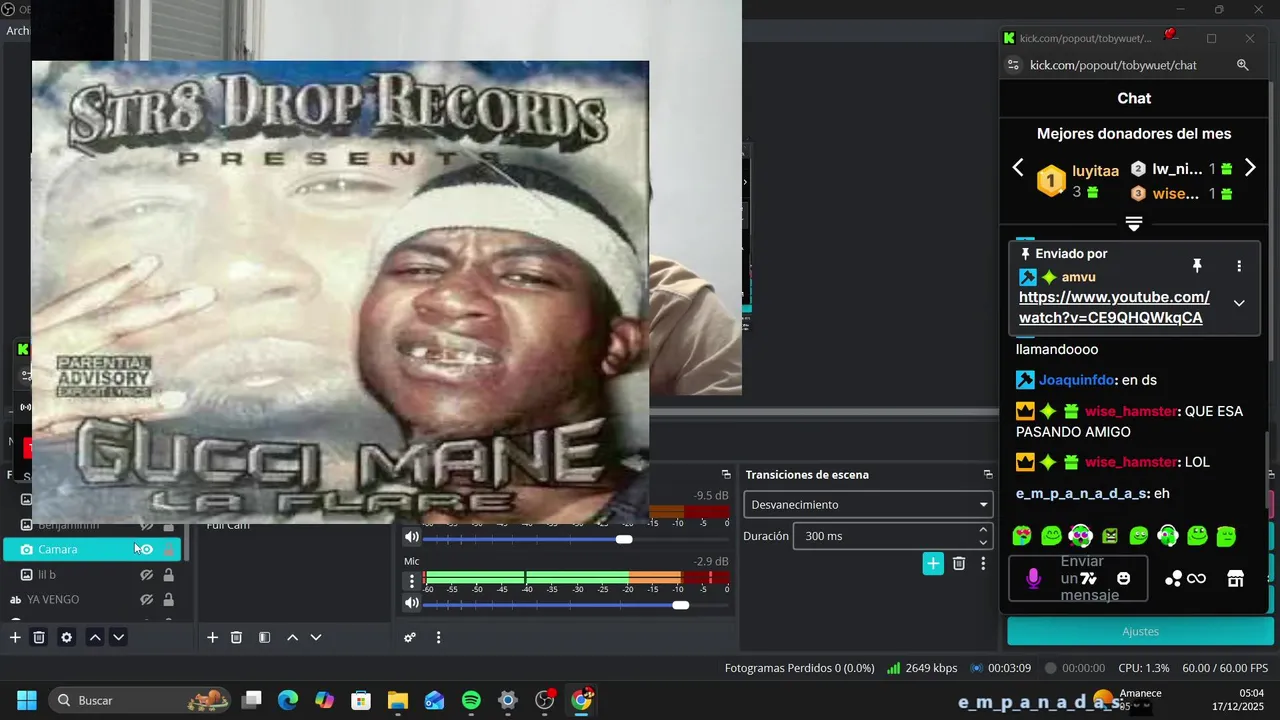Click the microphone icon in chat input
The width and height of the screenshot is (1280, 720).
(1034, 578)
